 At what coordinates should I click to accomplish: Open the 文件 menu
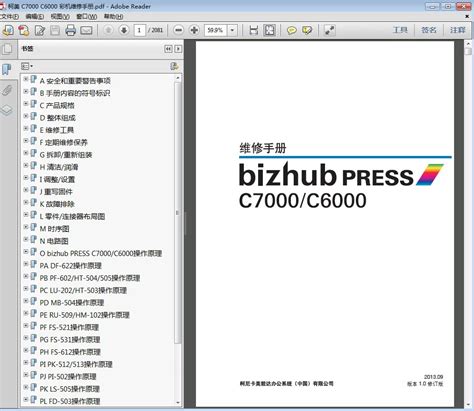pos(10,16)
